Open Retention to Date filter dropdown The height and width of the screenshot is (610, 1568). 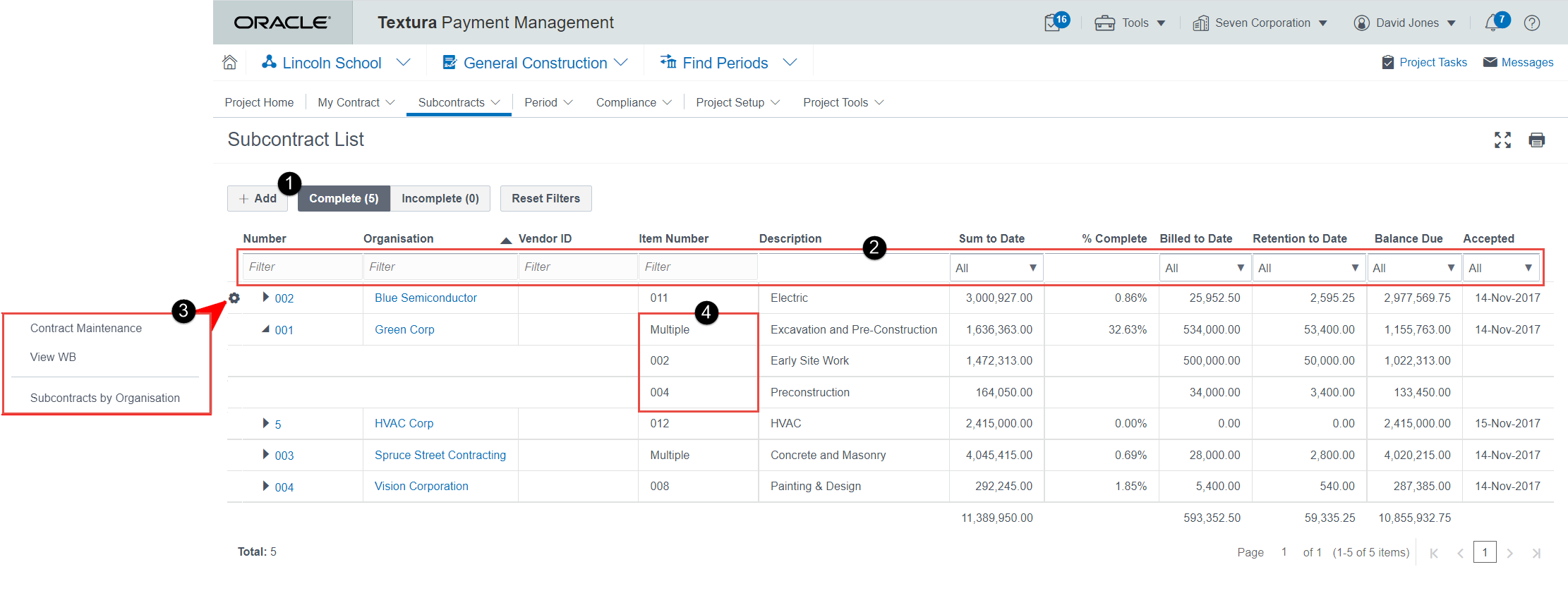tap(1308, 268)
